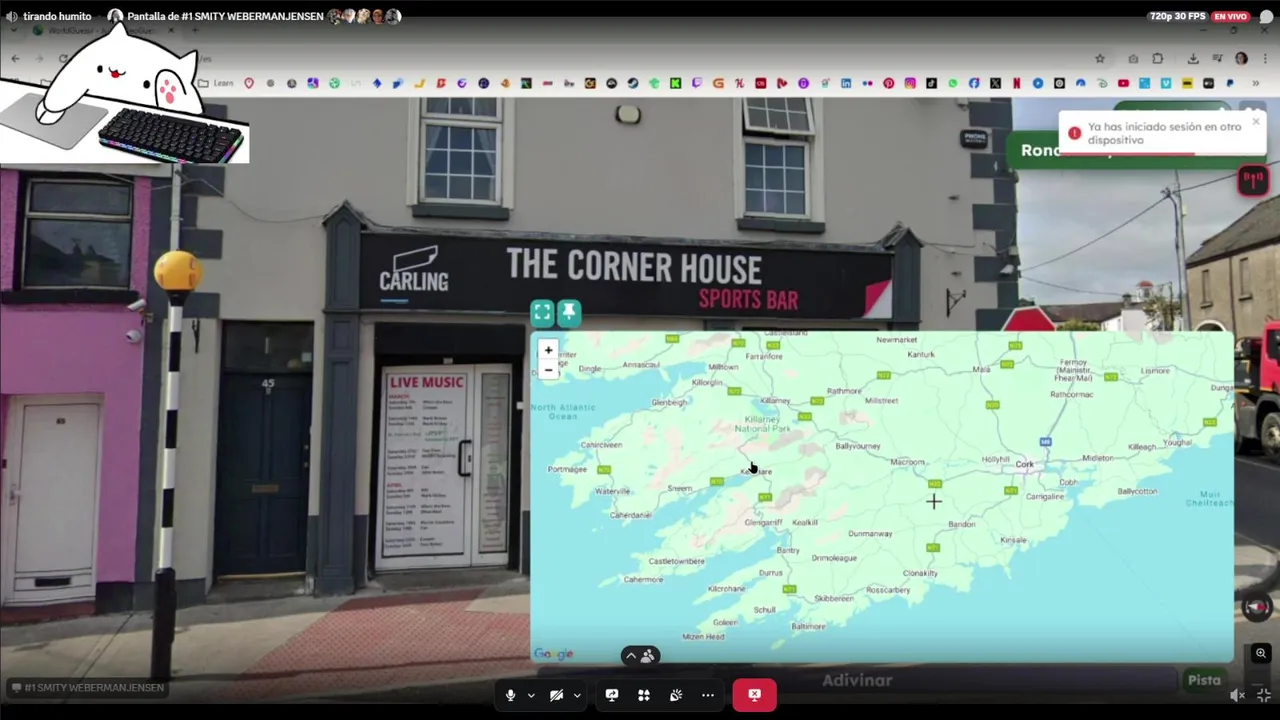Open microphone options dropdown arrow
This screenshot has height=720, width=1280.
point(531,695)
